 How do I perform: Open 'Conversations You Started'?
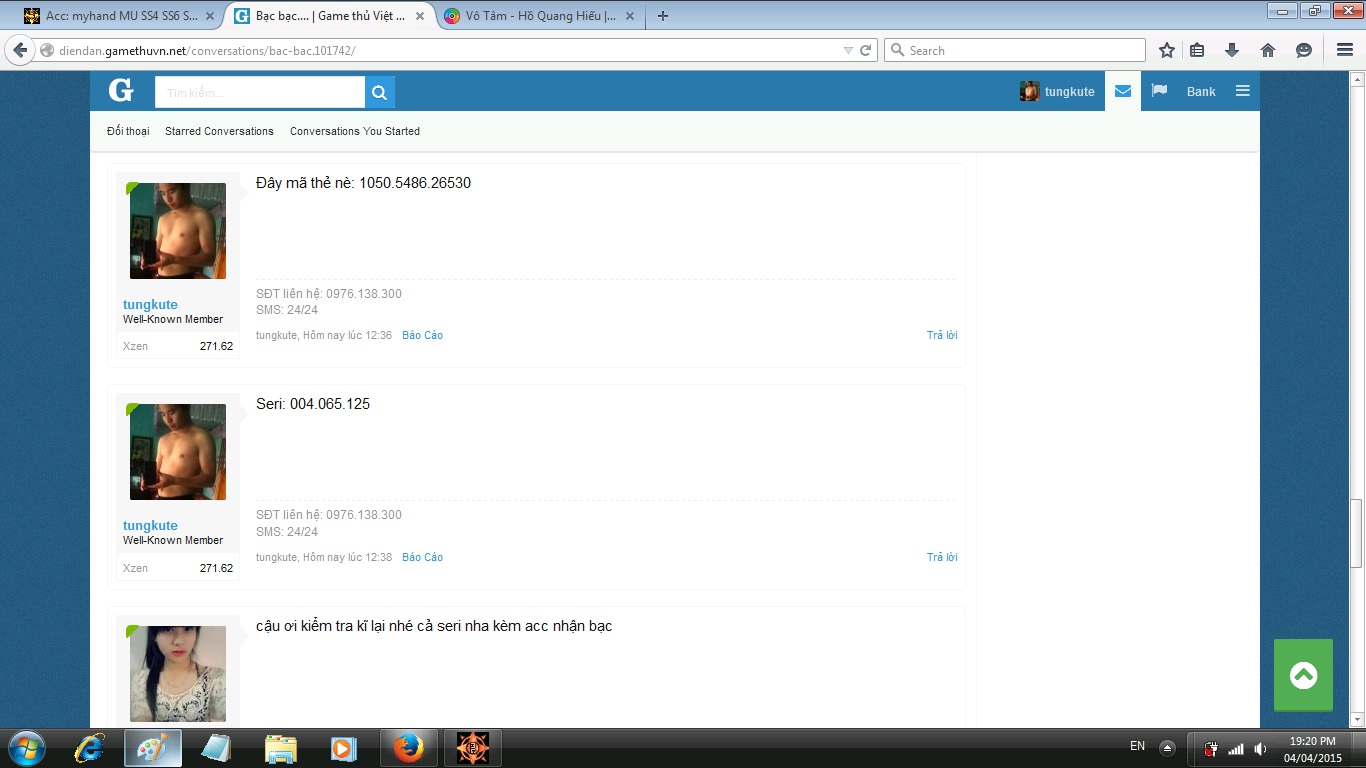pos(355,131)
